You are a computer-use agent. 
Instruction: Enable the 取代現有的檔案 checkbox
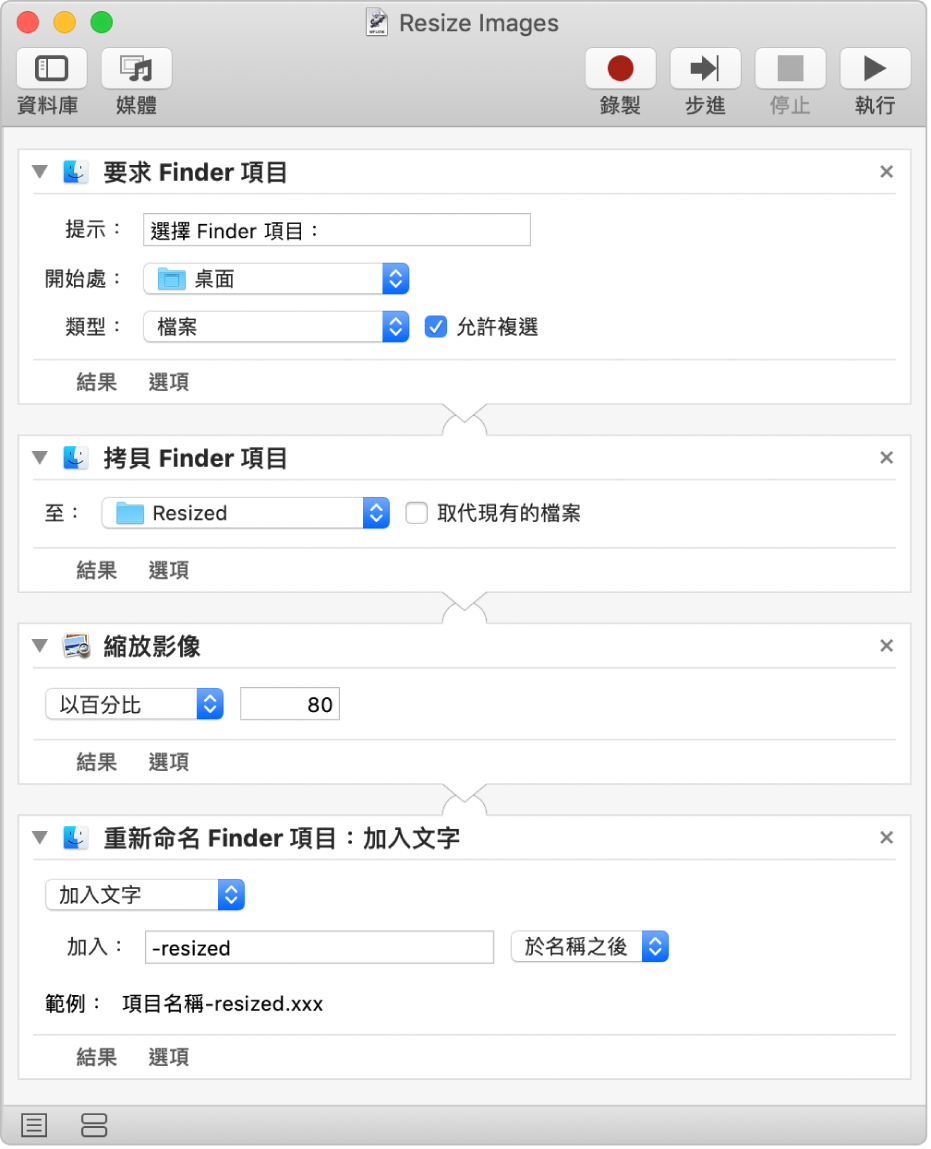(x=416, y=514)
